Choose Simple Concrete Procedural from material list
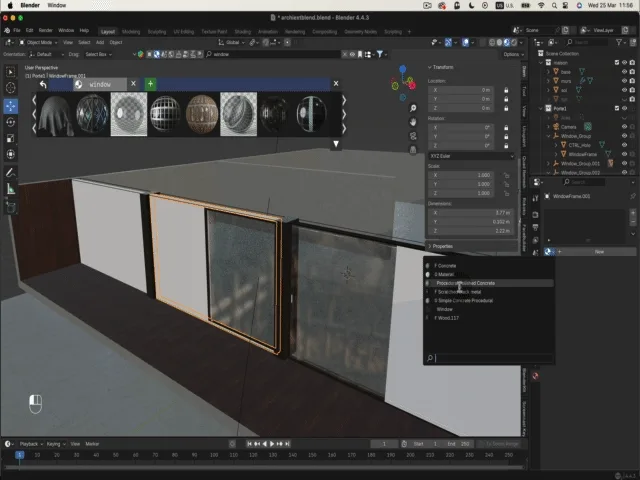640x480 pixels. click(x=465, y=300)
